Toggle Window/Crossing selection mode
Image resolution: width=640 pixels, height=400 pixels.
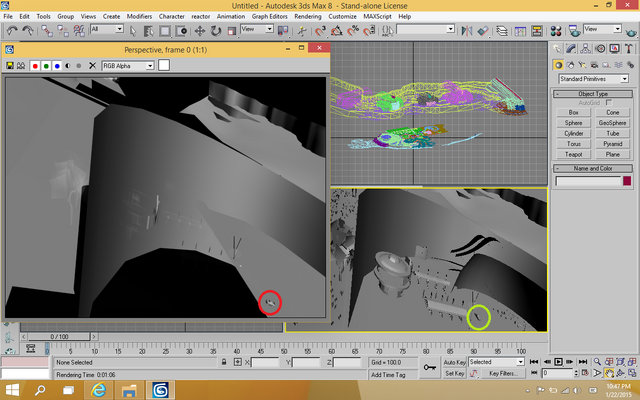click(181, 31)
